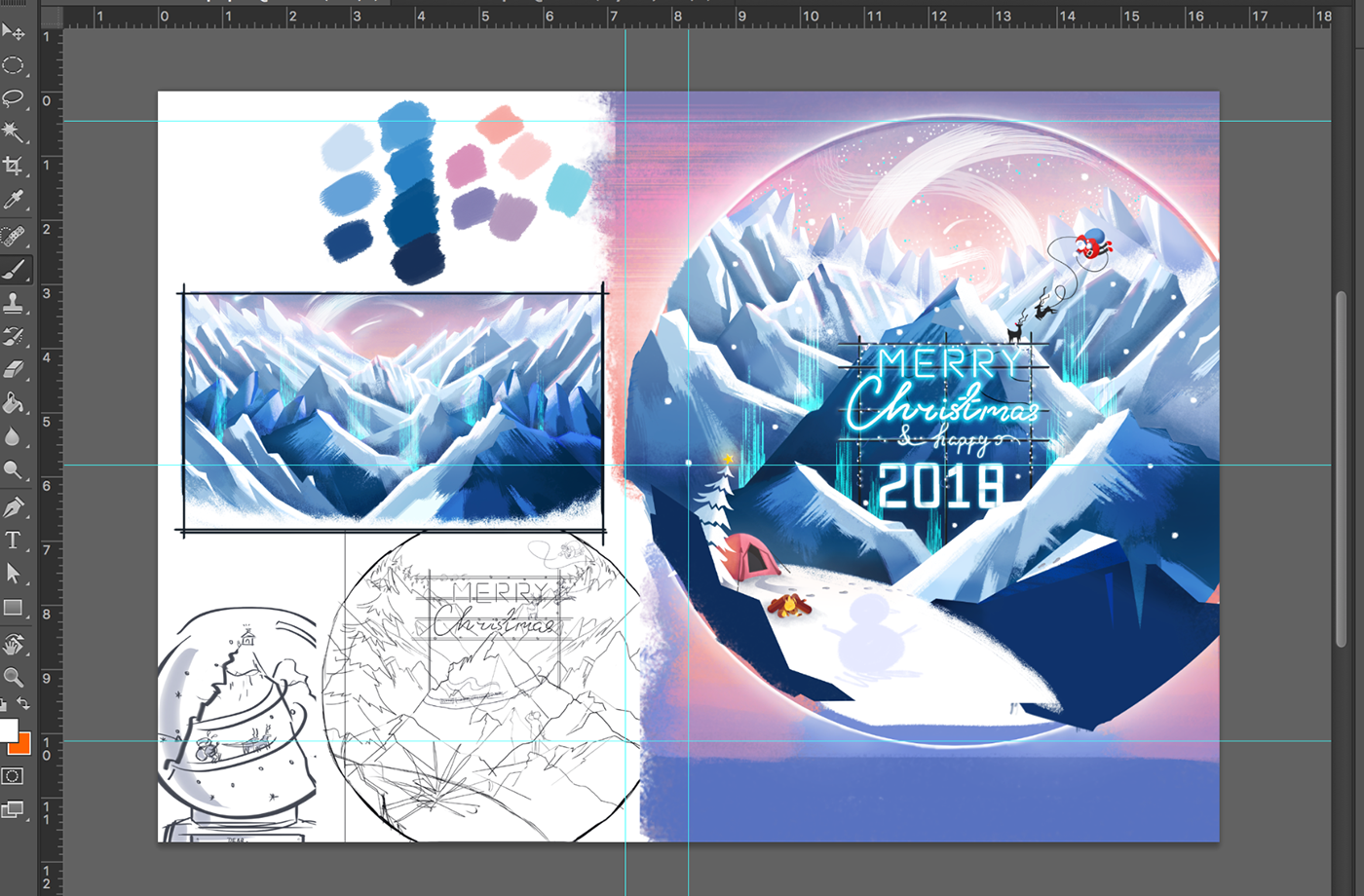The width and height of the screenshot is (1364, 896).
Task: Select the Eyedropper tool
Action: click(14, 201)
